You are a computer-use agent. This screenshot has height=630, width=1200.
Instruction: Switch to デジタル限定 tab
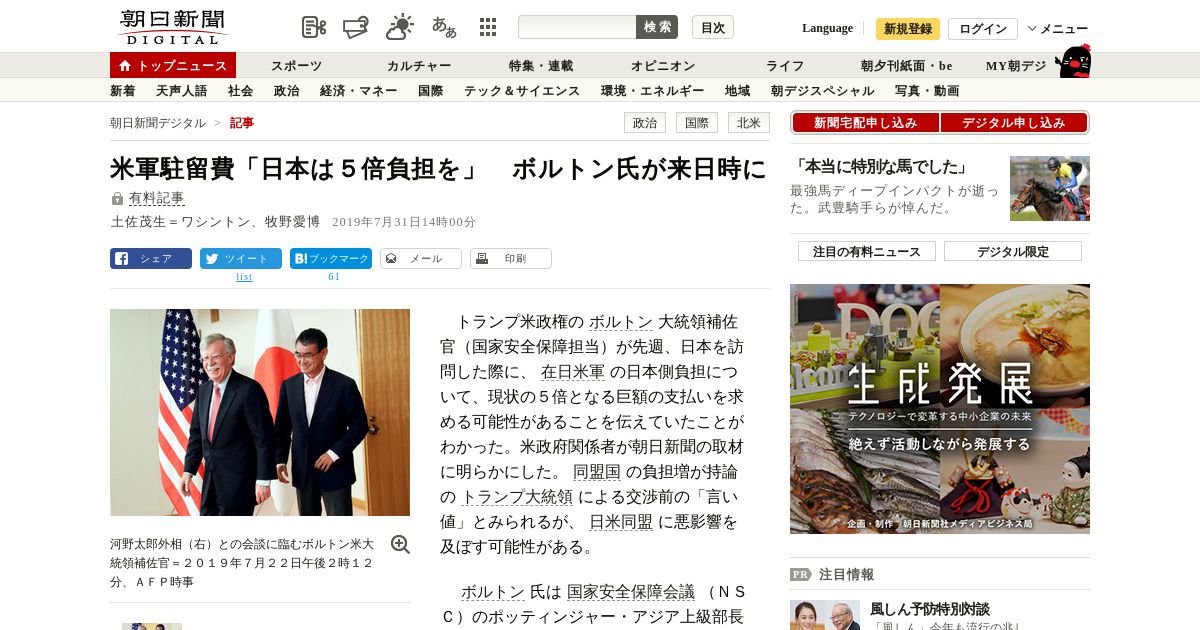tap(1013, 251)
